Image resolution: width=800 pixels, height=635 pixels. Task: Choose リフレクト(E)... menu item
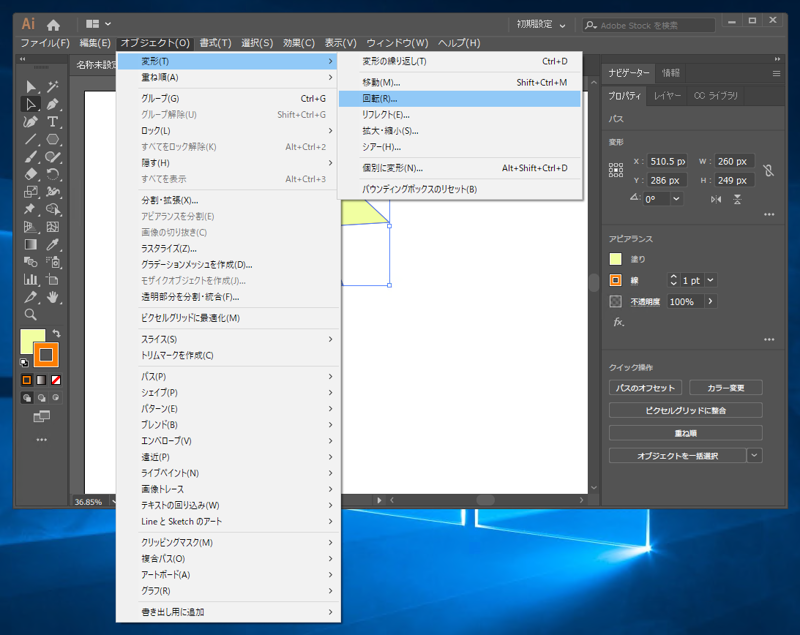tap(460, 115)
